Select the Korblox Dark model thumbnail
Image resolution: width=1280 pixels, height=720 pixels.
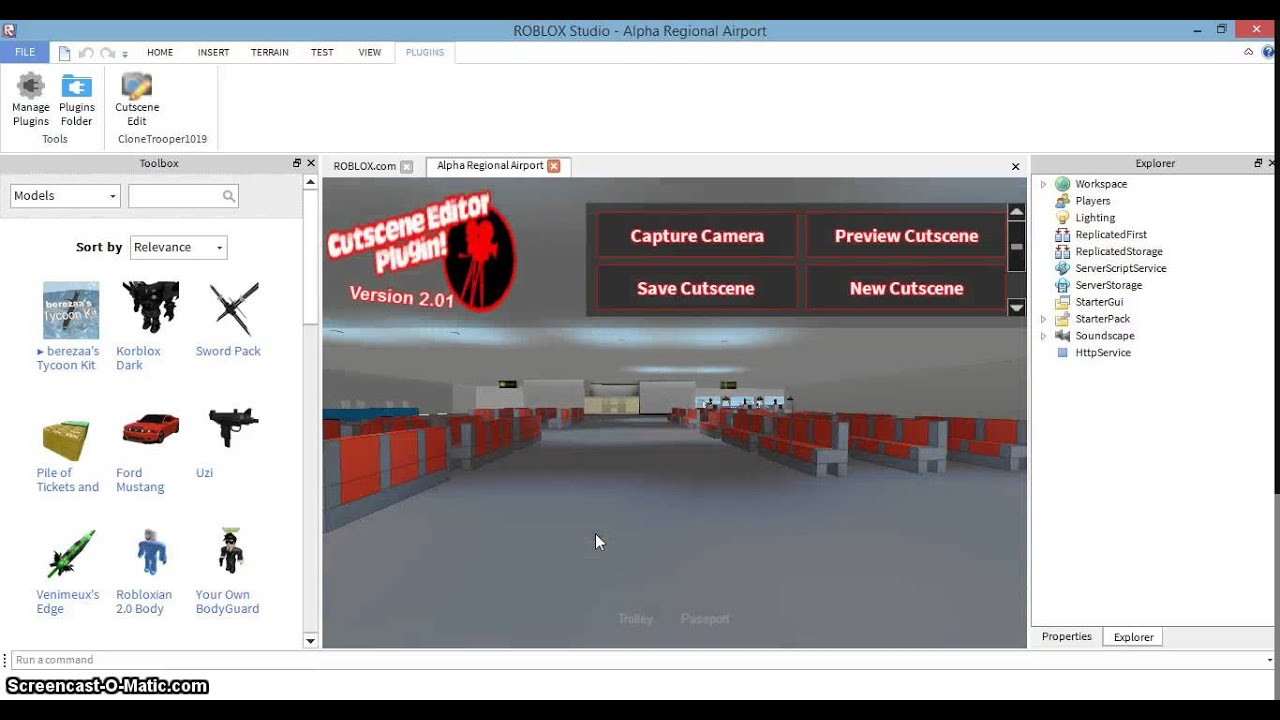tap(151, 307)
